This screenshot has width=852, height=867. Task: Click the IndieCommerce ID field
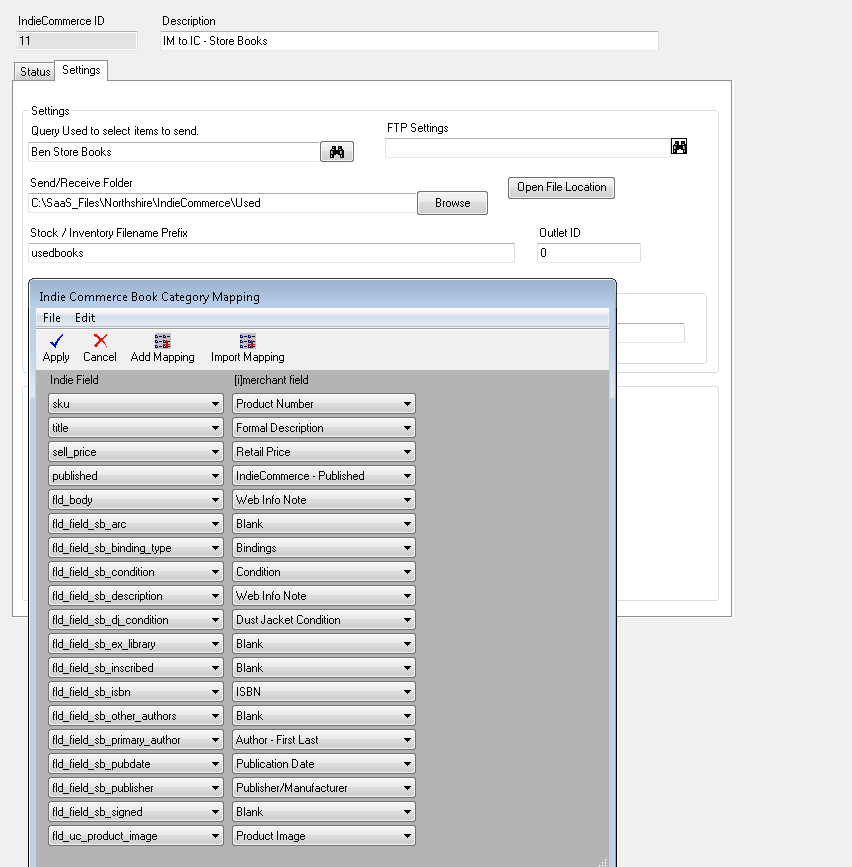click(x=77, y=41)
